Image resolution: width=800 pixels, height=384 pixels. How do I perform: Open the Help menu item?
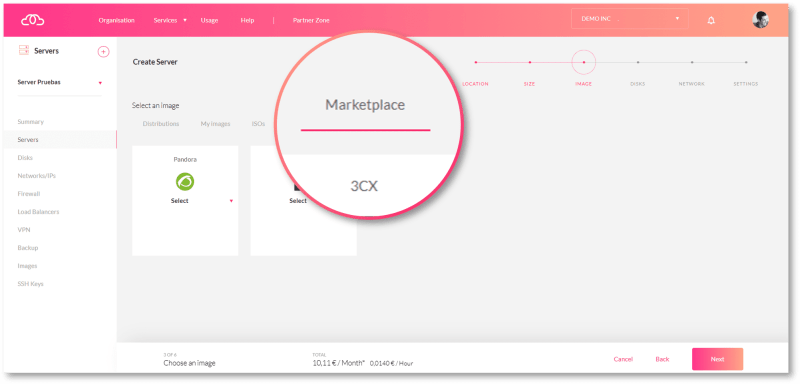click(247, 20)
